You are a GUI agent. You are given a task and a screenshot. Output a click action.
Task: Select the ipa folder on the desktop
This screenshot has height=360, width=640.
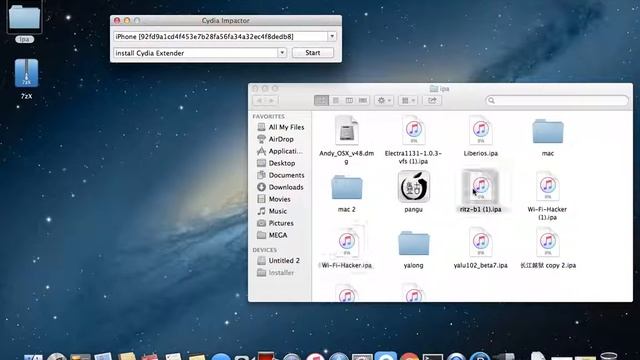(x=24, y=17)
